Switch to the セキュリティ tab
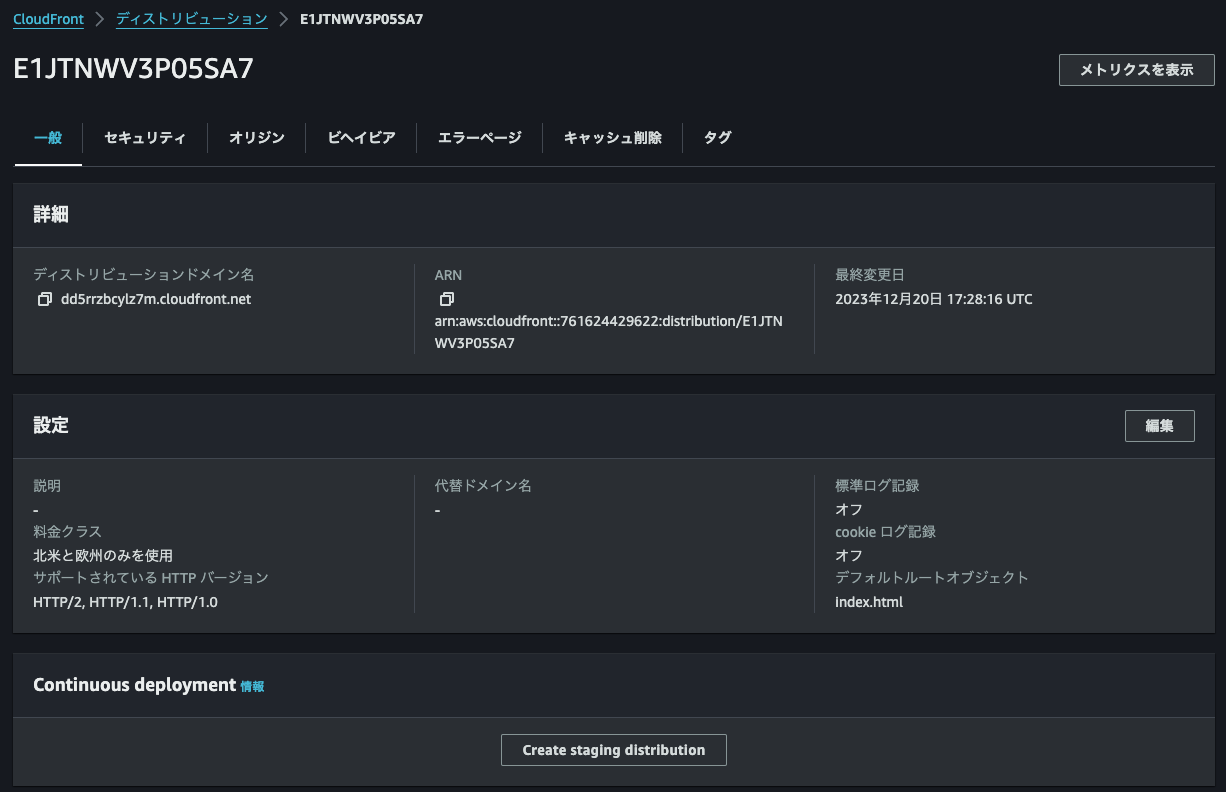Viewport: 1226px width, 792px height. click(145, 138)
